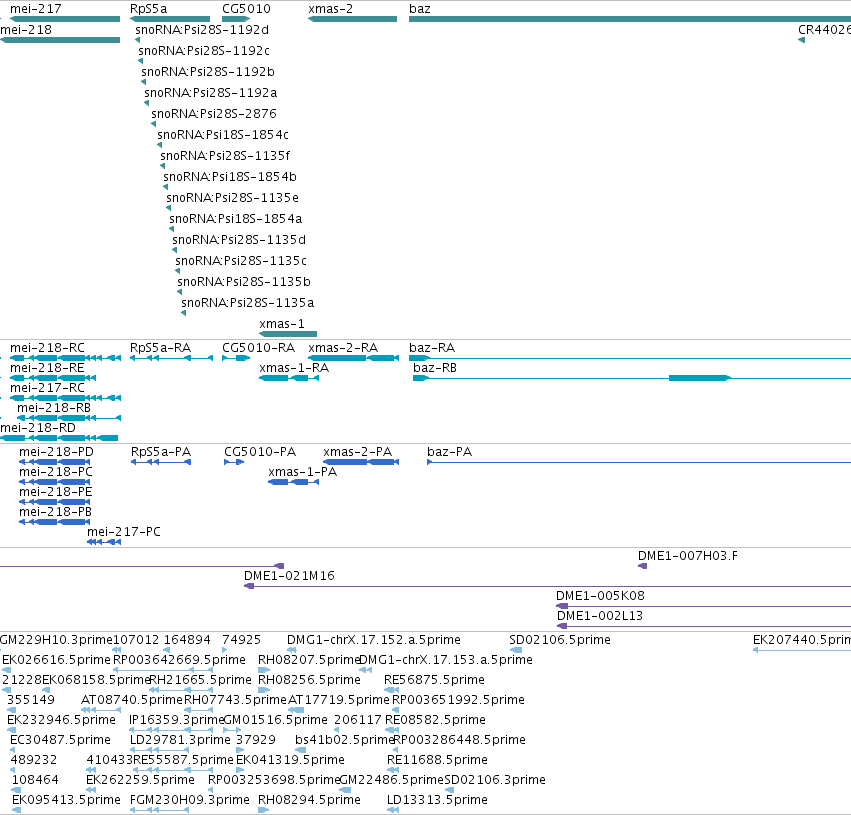Viewport: 851px width, 815px height.
Task: Click snoRNA:Psi28S-1135a label
Action: (247, 303)
